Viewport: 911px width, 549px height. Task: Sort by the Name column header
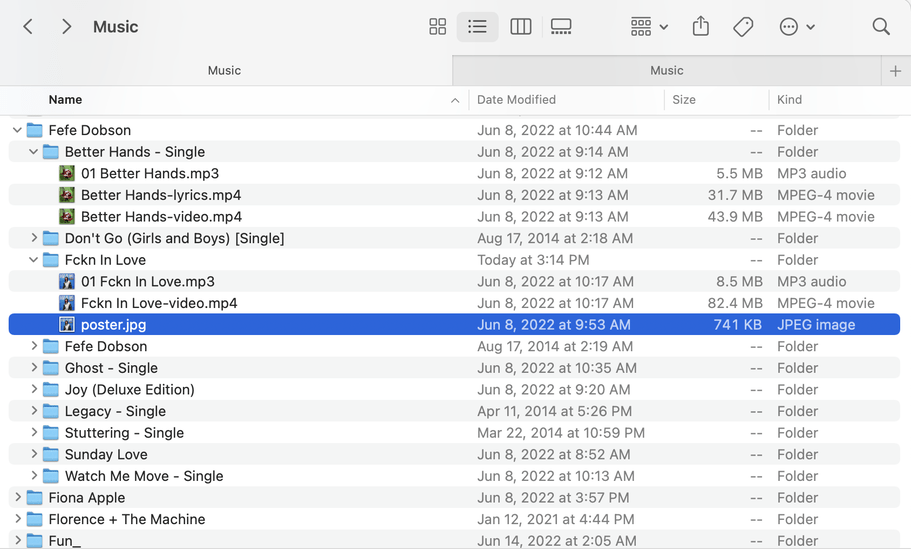click(x=65, y=99)
